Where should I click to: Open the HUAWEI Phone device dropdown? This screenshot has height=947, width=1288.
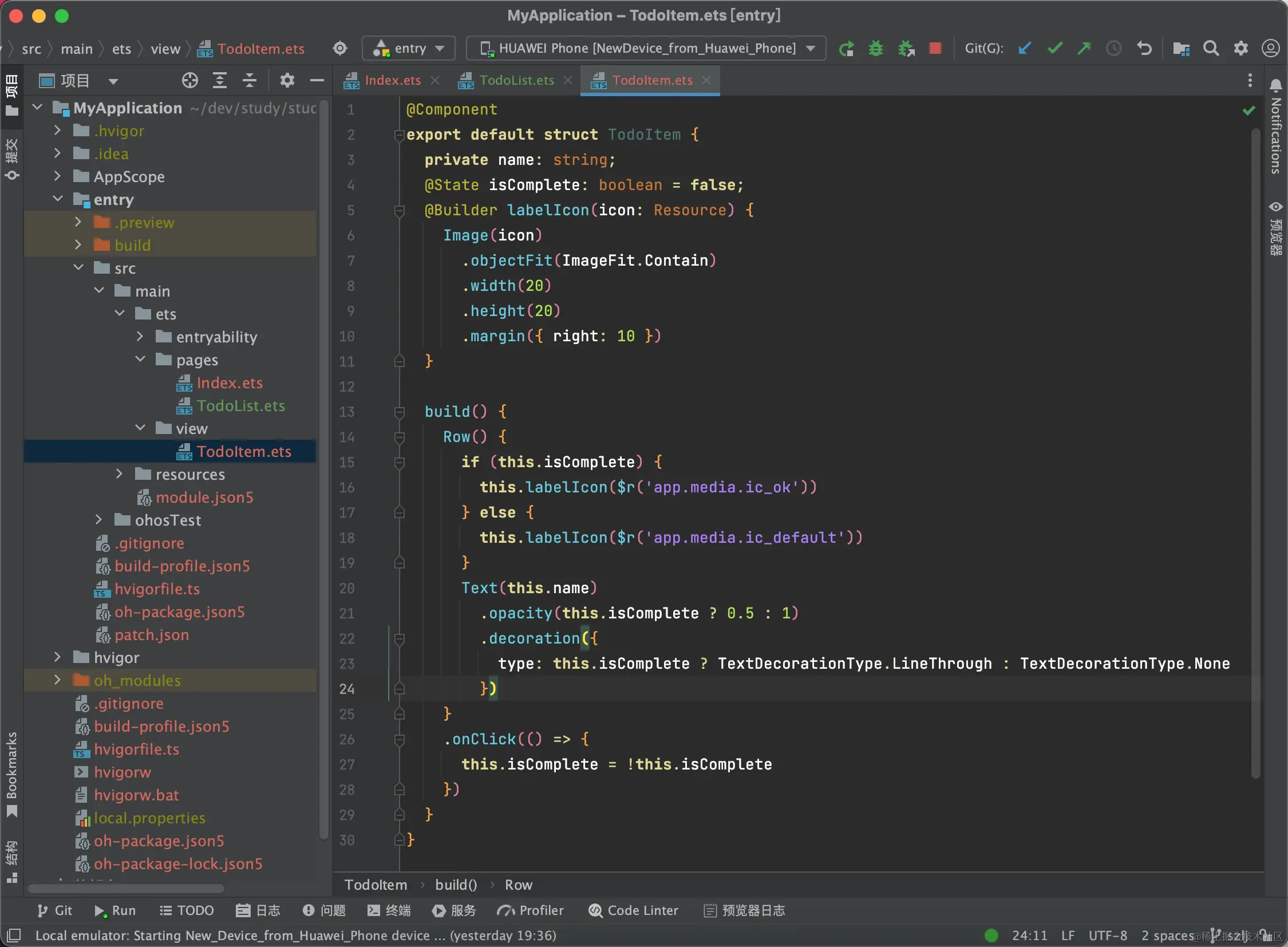pyautogui.click(x=646, y=49)
